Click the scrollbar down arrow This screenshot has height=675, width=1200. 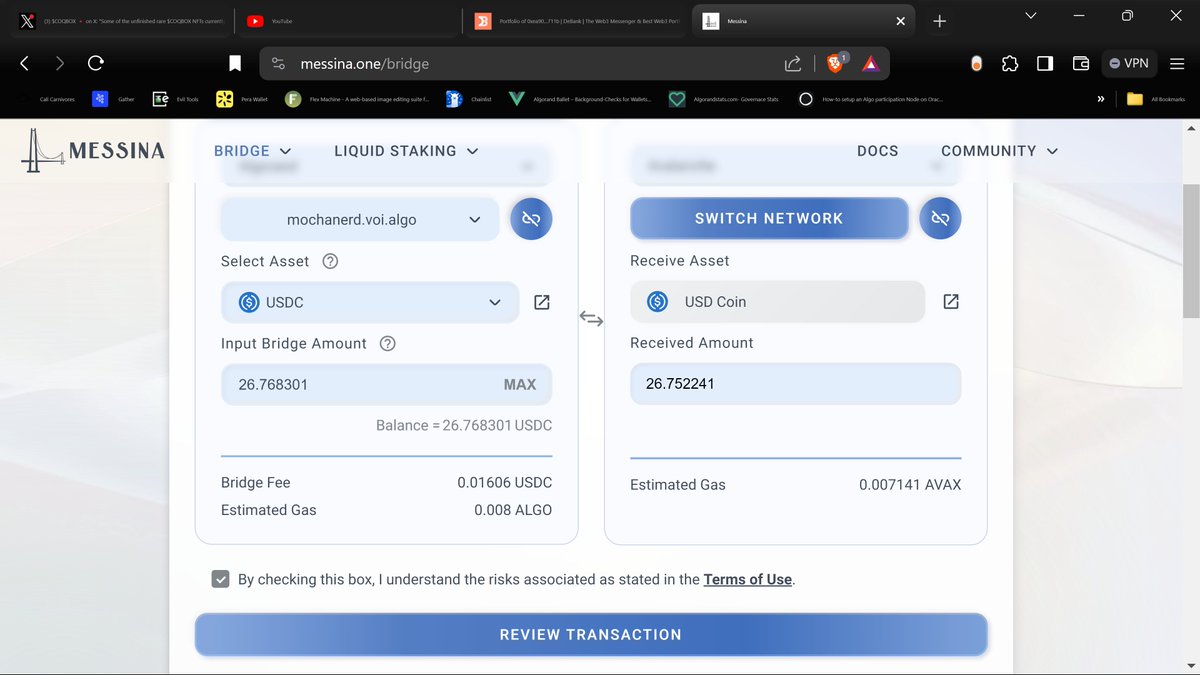1190,665
